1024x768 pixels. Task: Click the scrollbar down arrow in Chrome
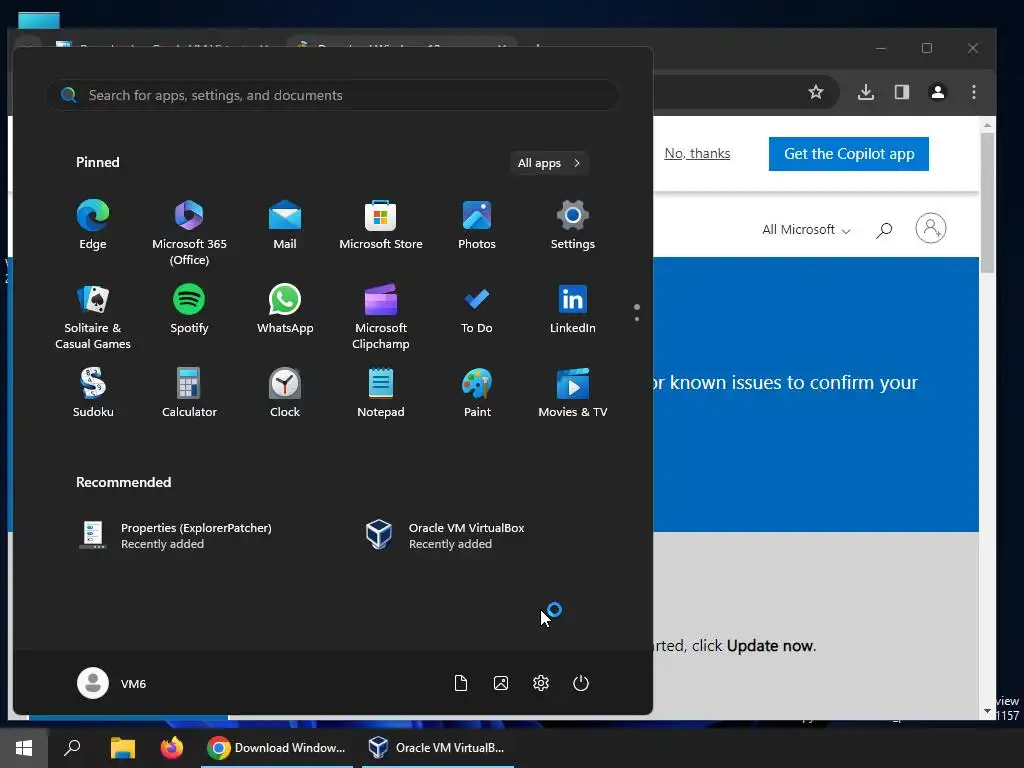[987, 711]
